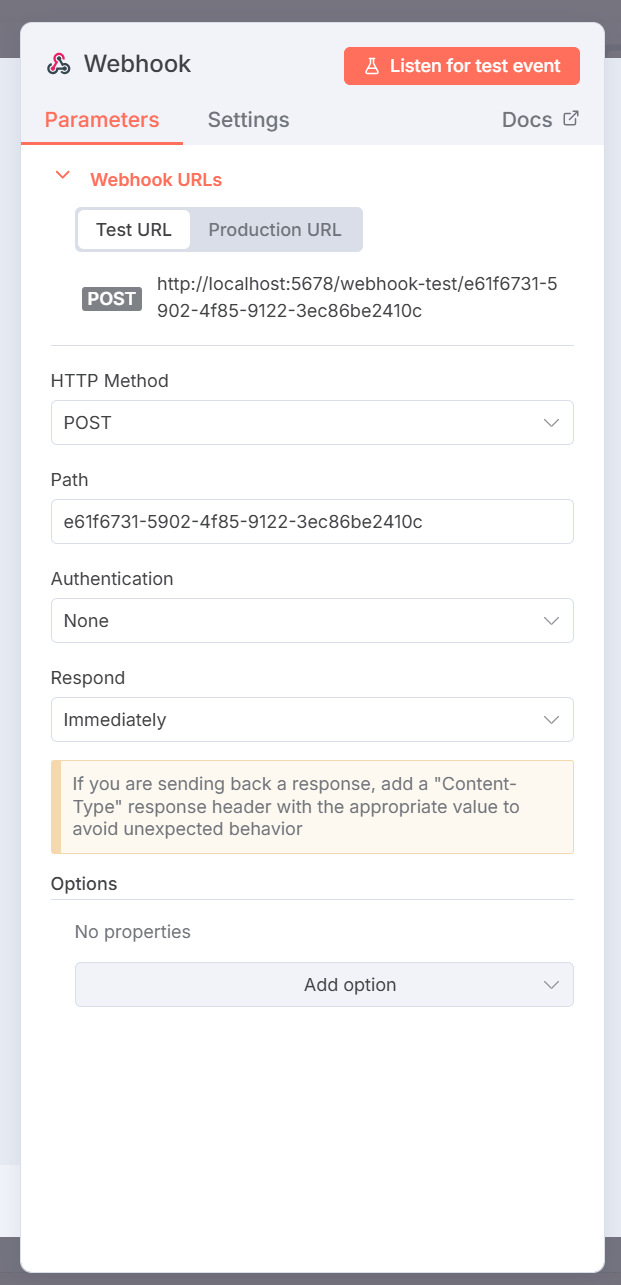Viewport: 621px width, 1285px height.
Task: Collapse the Webhook URLs section chevron
Action: 63,175
